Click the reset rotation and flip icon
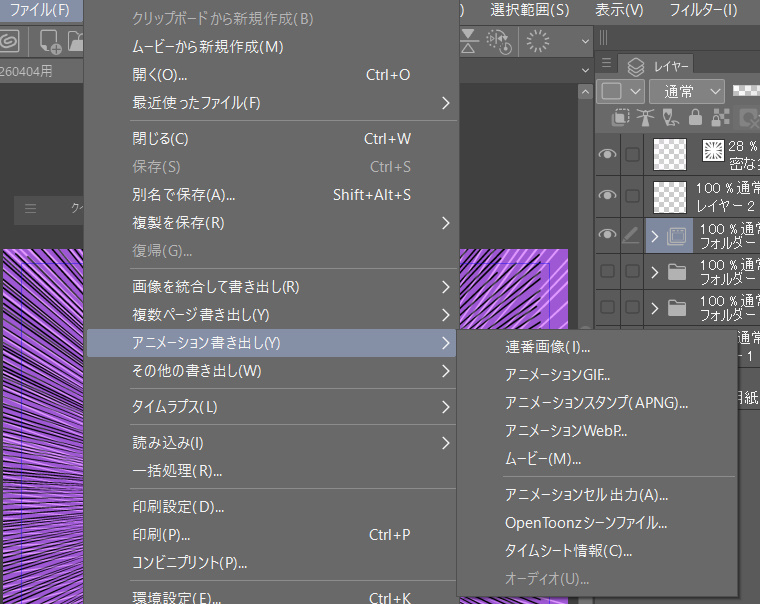The image size is (760, 604). 497,41
